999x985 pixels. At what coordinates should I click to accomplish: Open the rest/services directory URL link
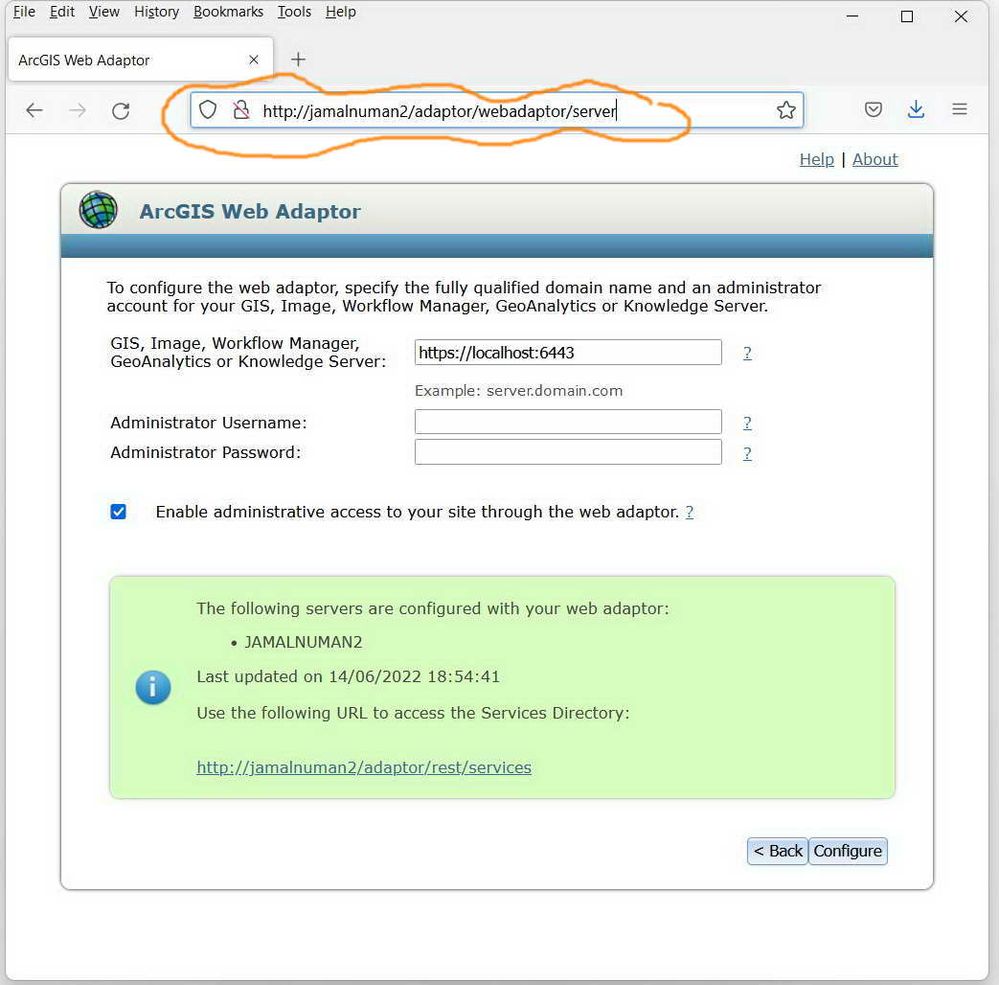pos(364,767)
